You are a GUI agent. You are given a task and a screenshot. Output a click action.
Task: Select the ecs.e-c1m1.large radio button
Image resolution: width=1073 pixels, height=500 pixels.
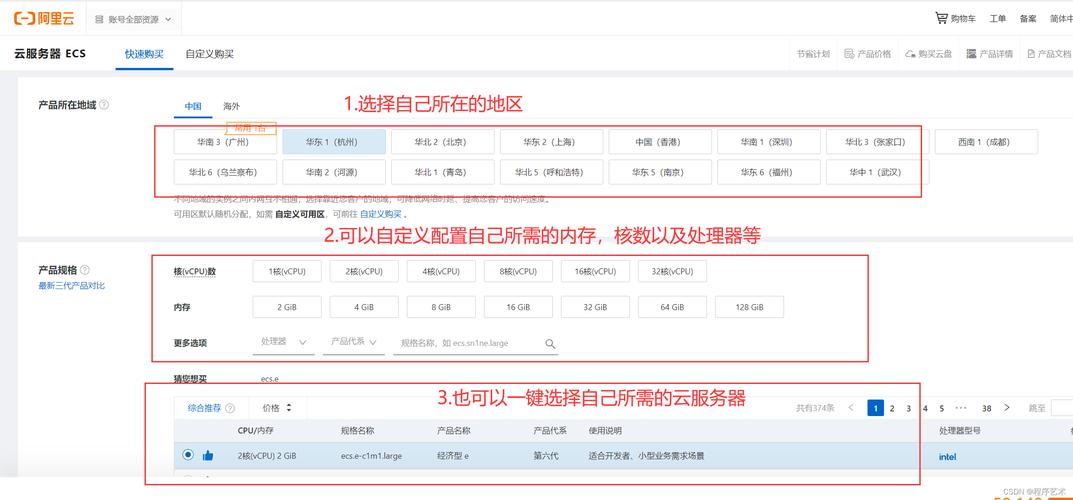click(188, 455)
